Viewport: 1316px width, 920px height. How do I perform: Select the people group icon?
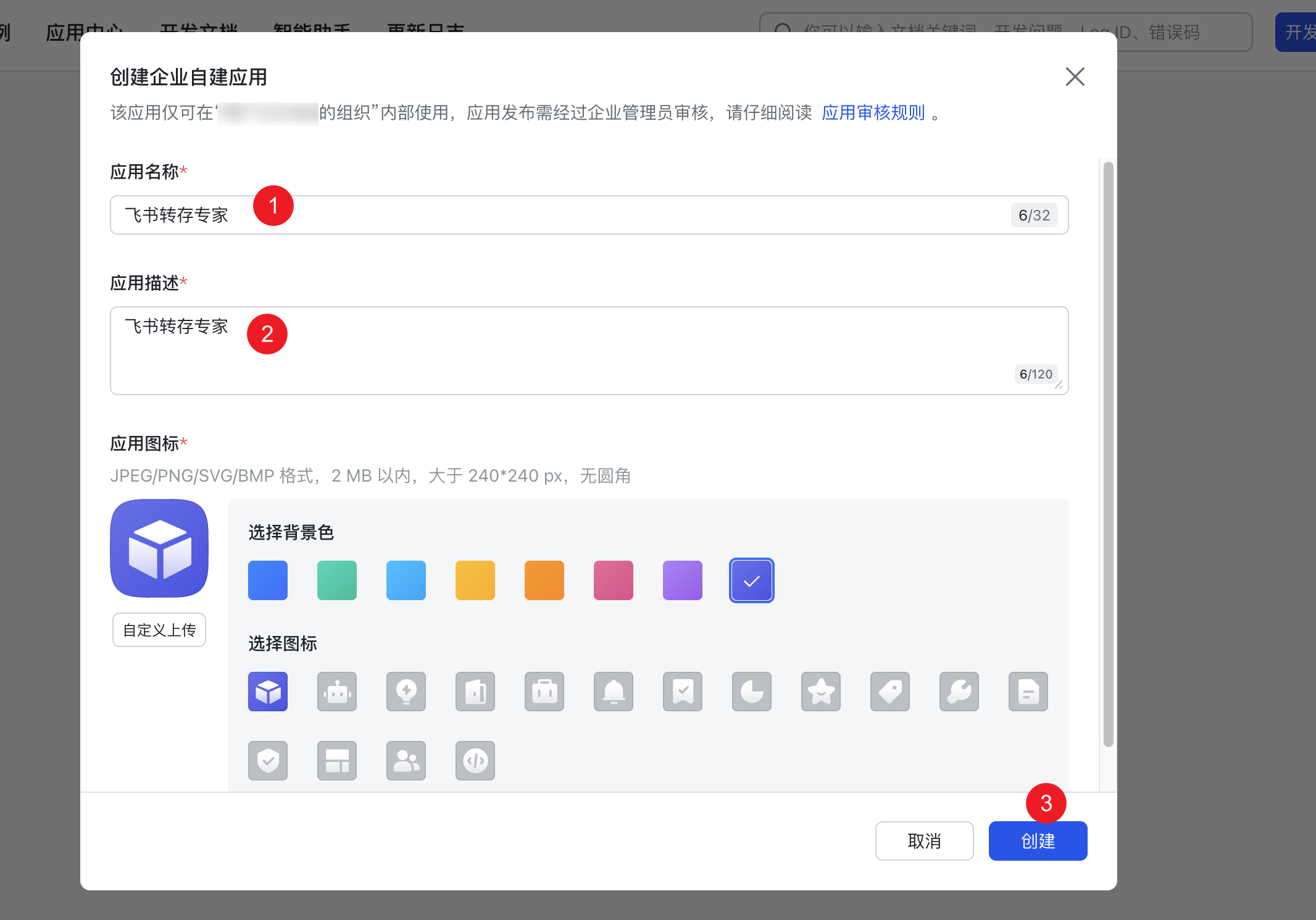point(406,761)
